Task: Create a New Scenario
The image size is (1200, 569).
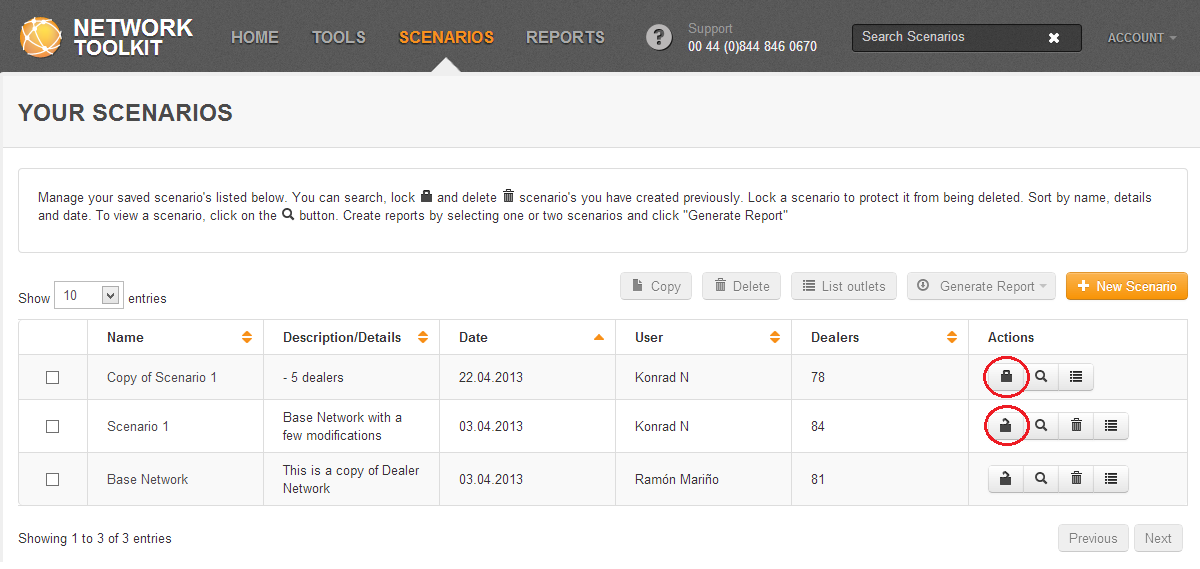Action: pos(1126,286)
